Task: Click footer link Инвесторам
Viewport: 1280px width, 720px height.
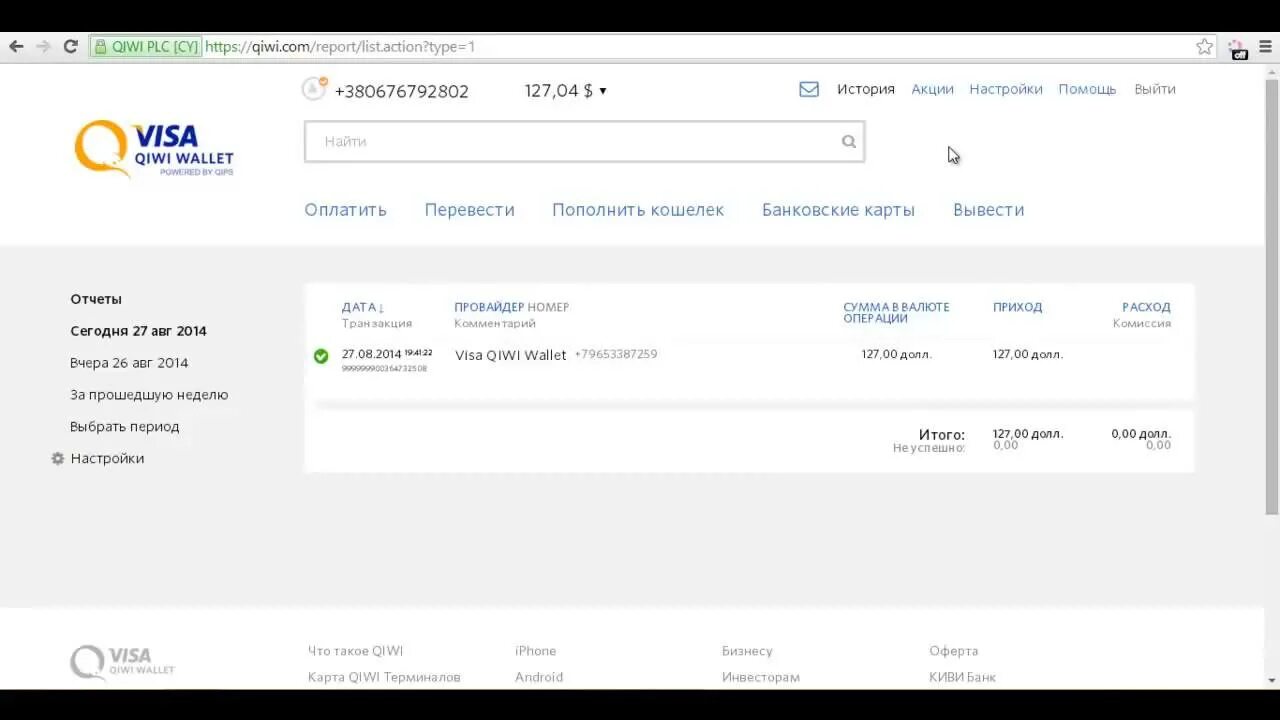Action: 761,677
